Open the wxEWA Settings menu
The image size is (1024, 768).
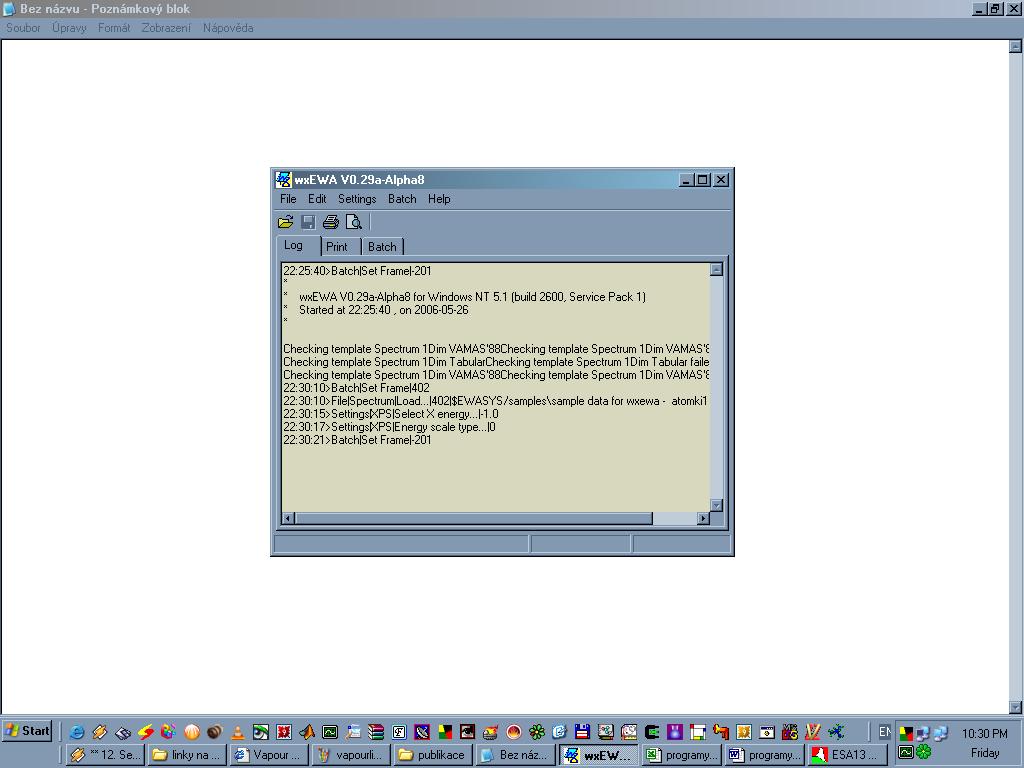(x=357, y=199)
